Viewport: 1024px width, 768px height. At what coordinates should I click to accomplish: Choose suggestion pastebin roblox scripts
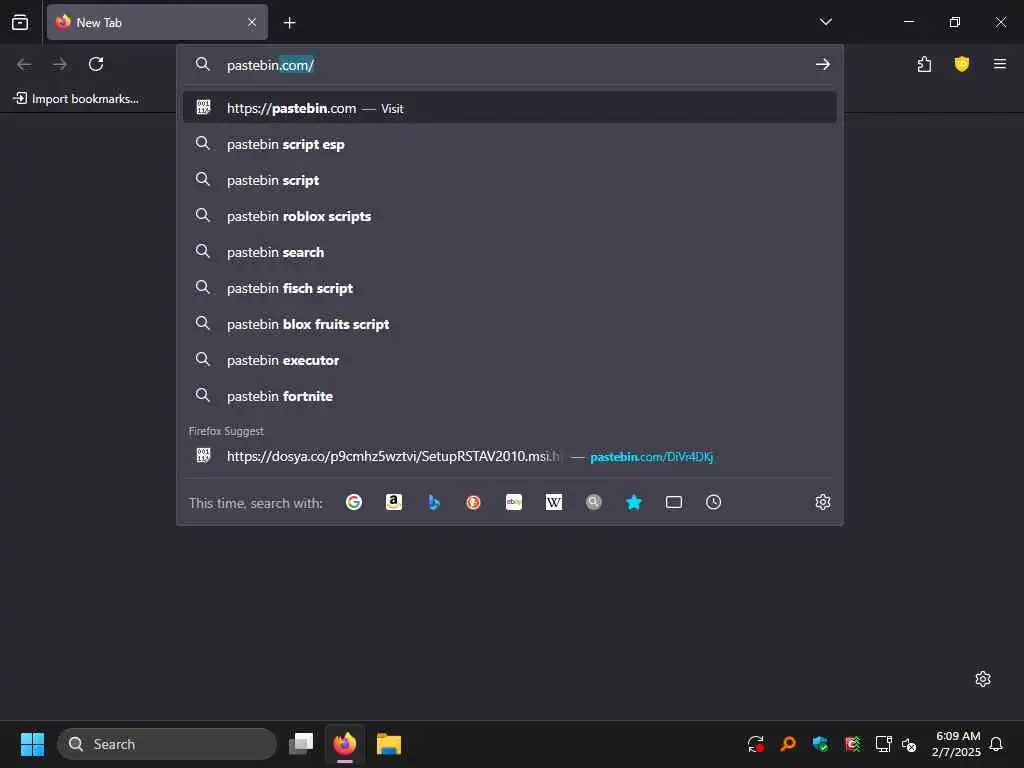pos(509,216)
